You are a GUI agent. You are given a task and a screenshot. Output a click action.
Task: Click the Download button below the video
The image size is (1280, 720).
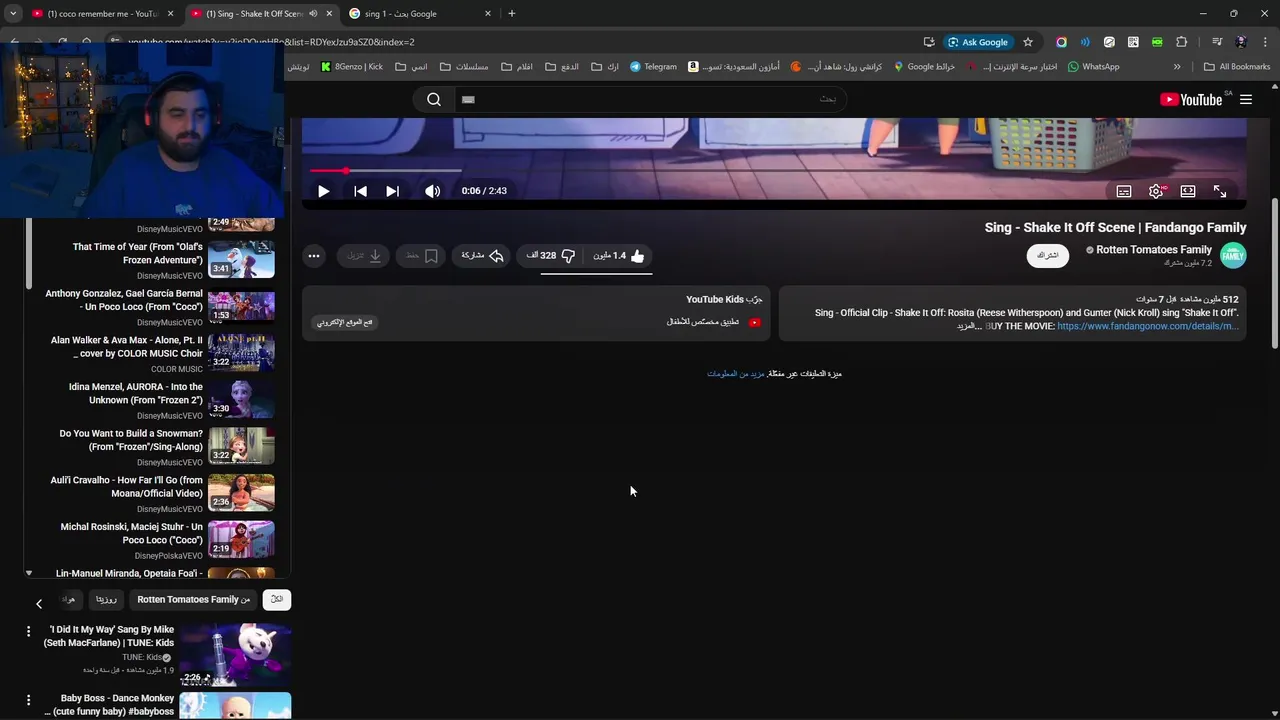pos(364,256)
